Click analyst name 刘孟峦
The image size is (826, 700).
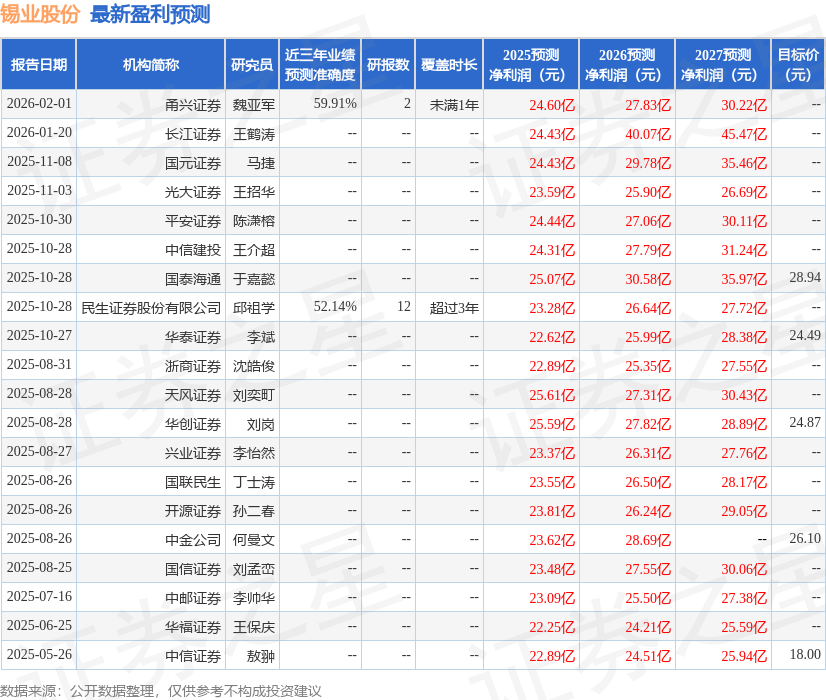pos(254,569)
